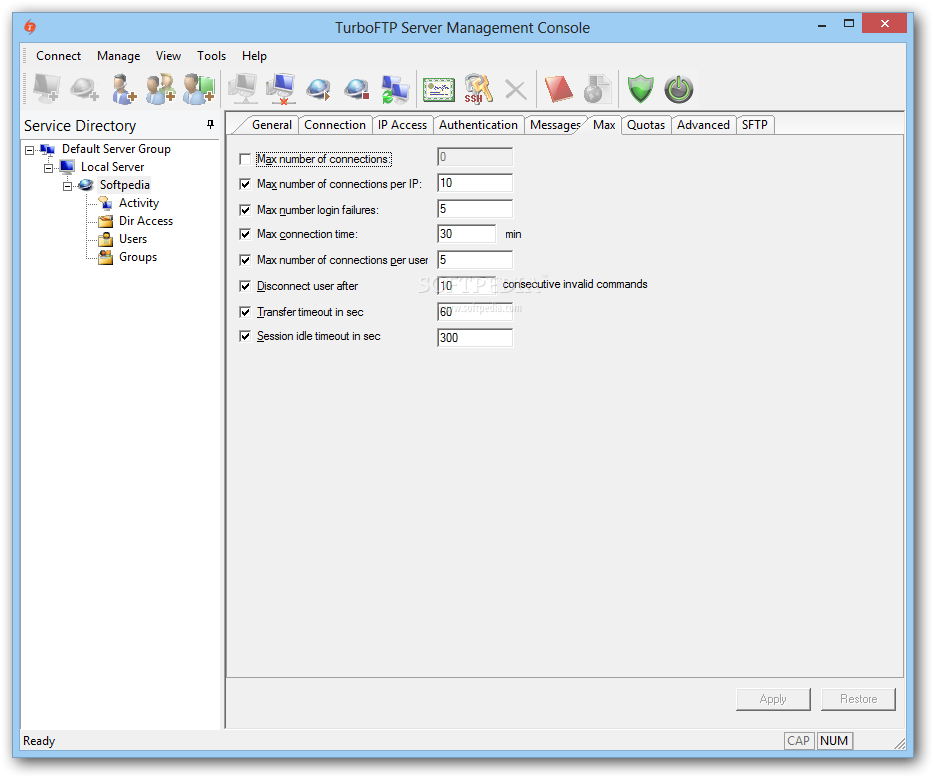Toggle Session idle timeout in sec checkbox

(245, 336)
